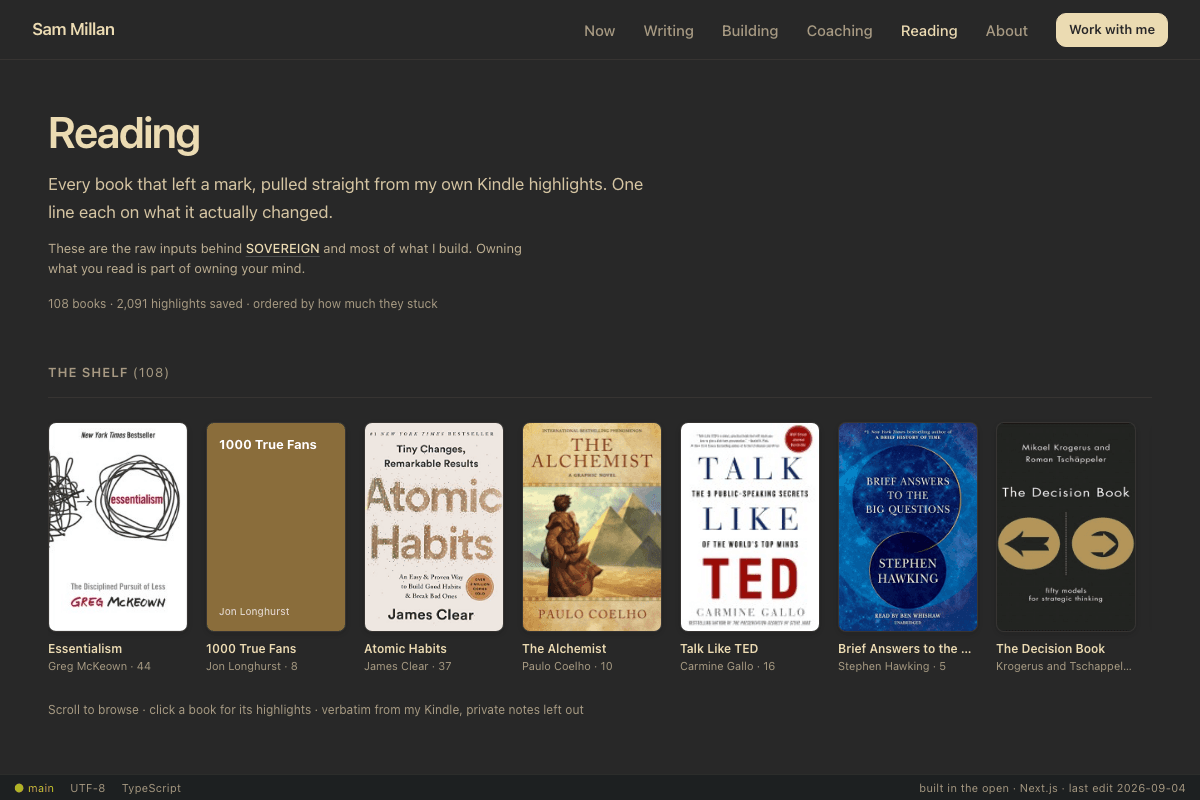
Task: Click the 'Brief Answers to the ...' title
Action: 905,649
